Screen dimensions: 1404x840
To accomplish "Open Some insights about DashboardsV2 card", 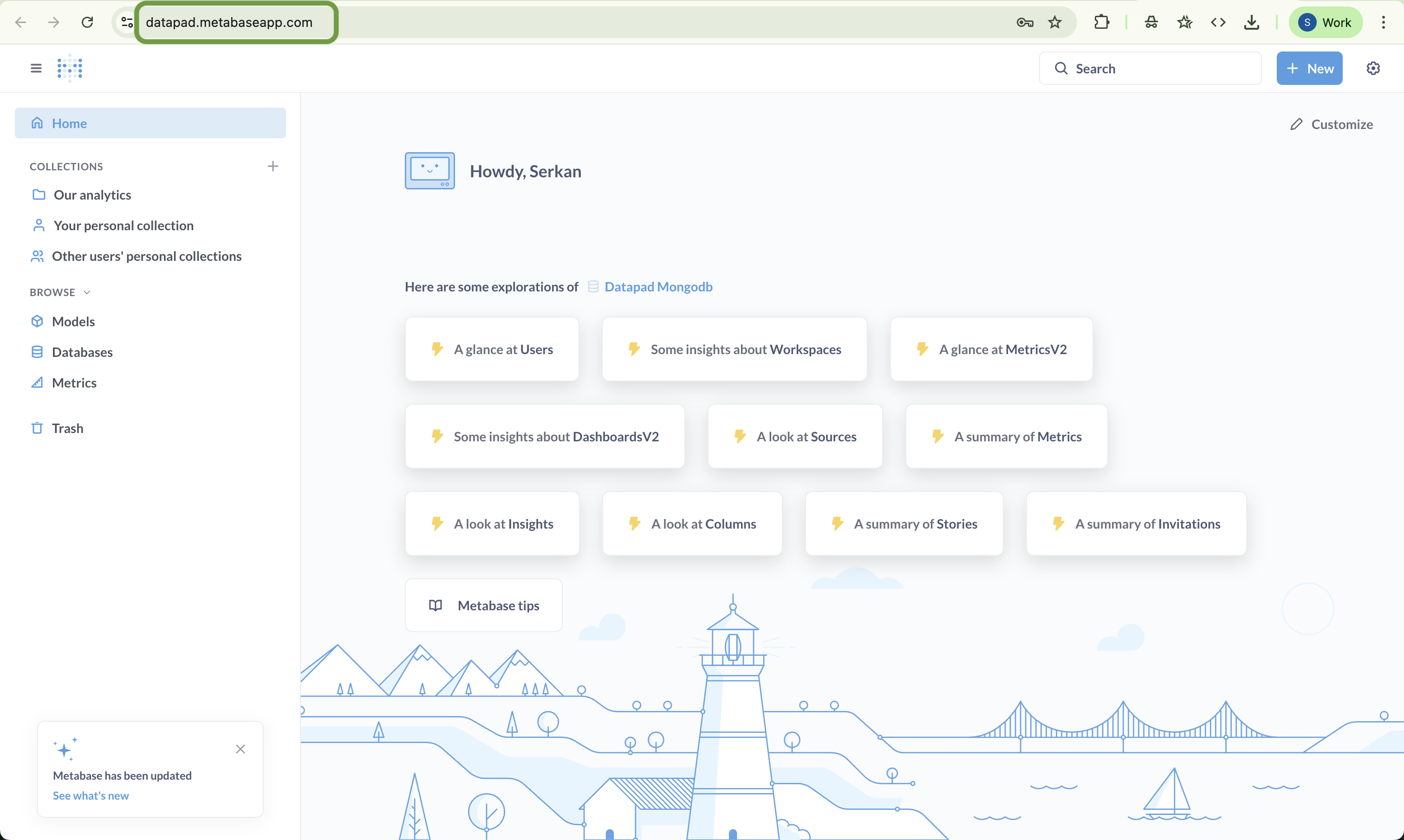I will click(545, 436).
